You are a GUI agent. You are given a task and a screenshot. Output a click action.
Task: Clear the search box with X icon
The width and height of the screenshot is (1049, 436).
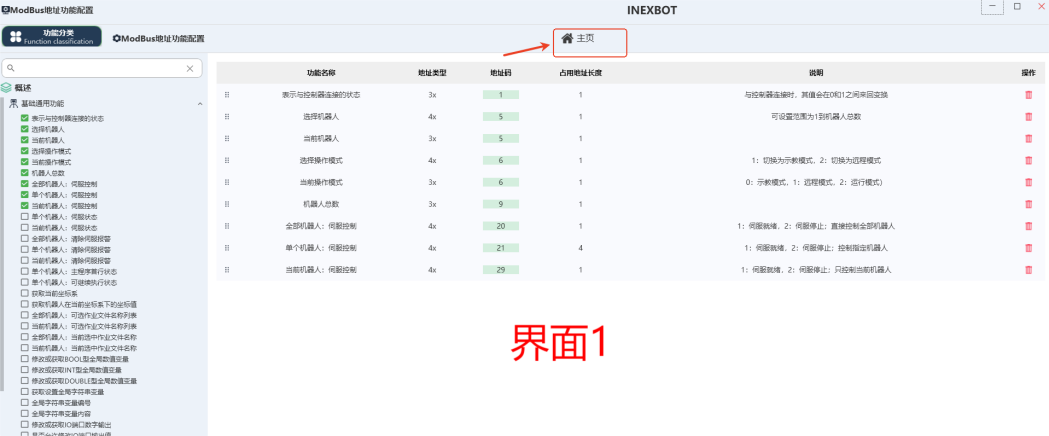(x=190, y=68)
